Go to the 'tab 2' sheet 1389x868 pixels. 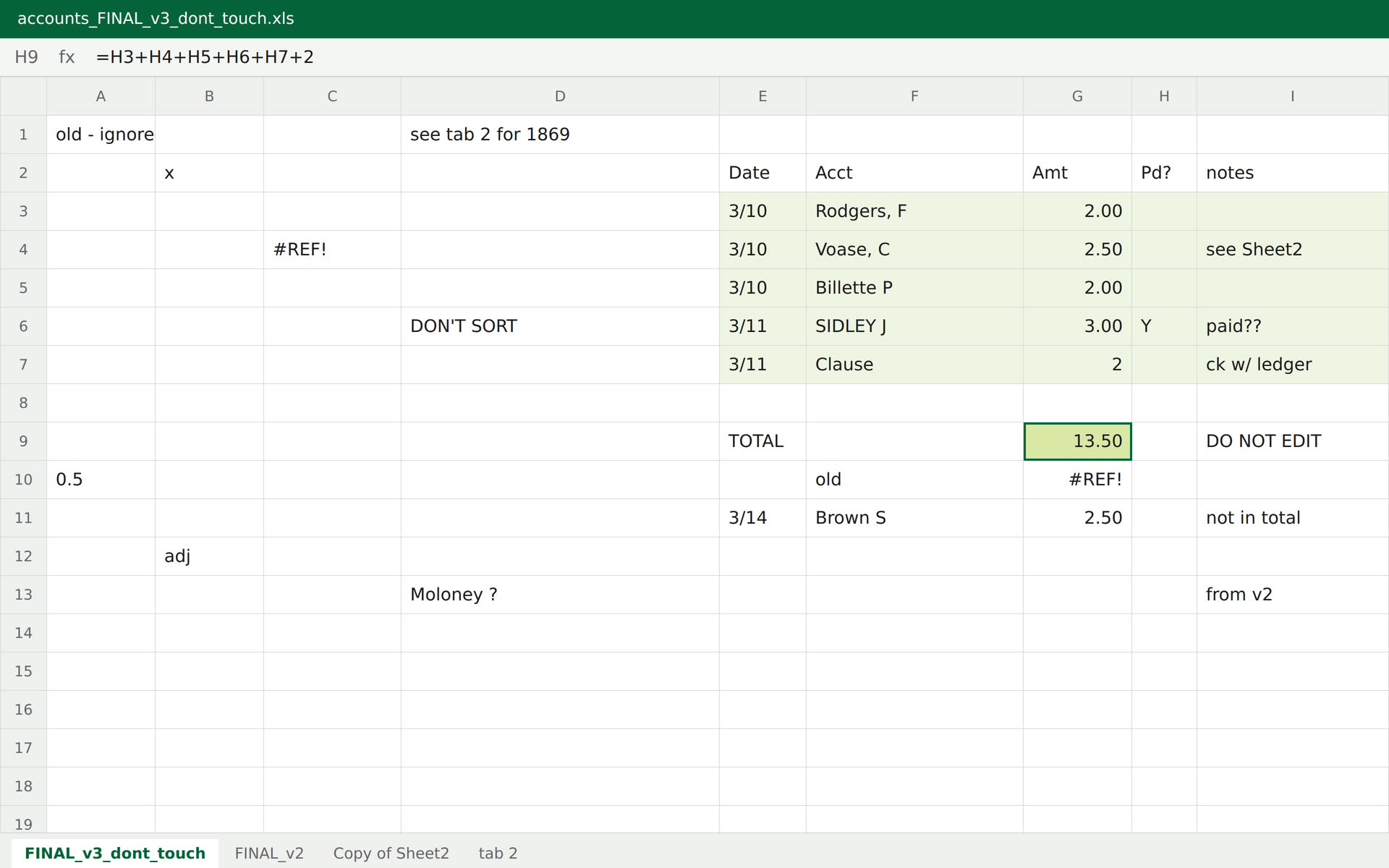(498, 854)
